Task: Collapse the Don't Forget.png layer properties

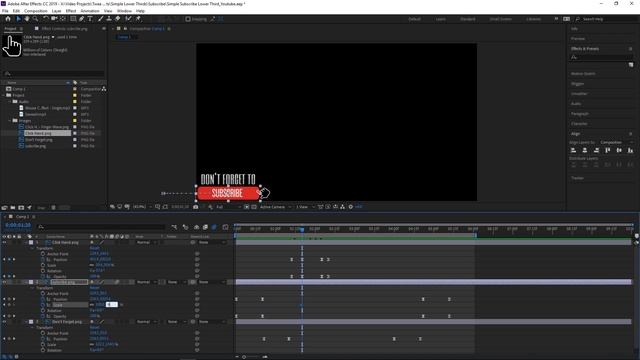Action: [26, 322]
